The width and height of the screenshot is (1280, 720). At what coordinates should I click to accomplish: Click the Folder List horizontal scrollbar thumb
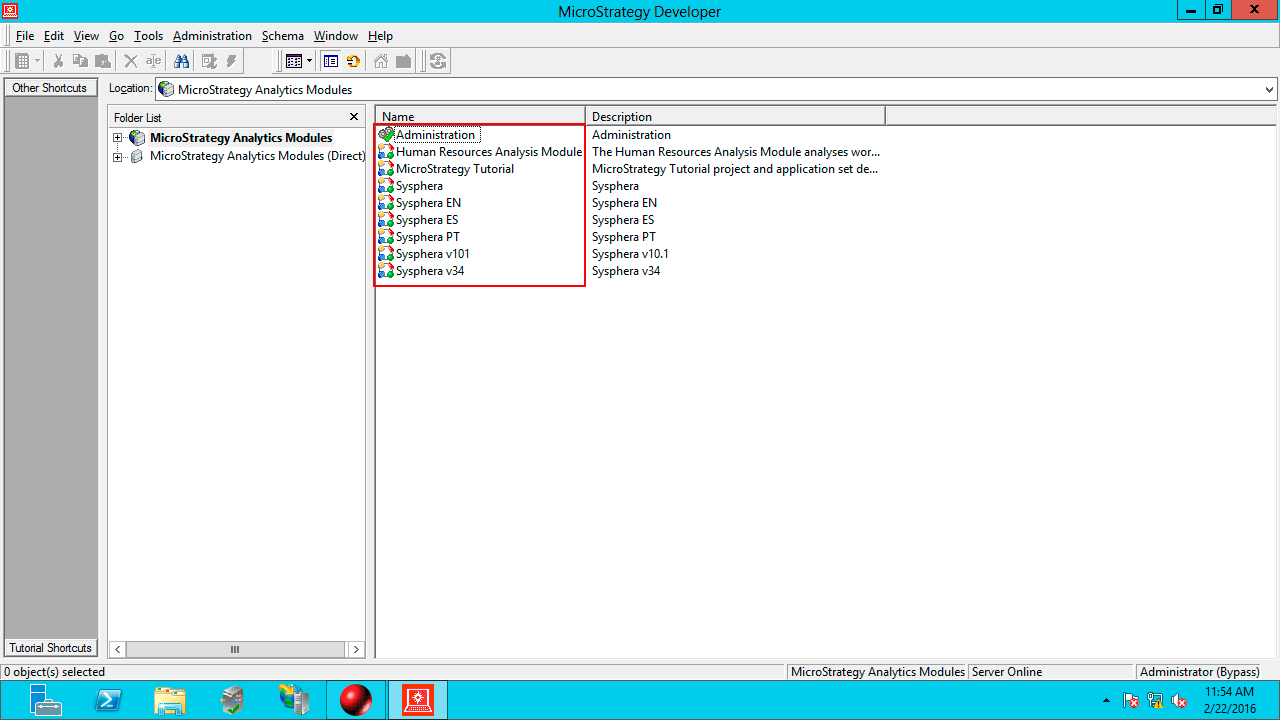pyautogui.click(x=235, y=649)
